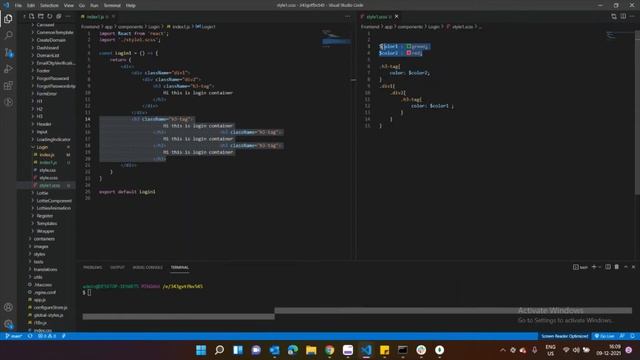Expand the ForgotPassword folder
Image resolution: width=640 pixels, height=360 pixels.
click(x=52, y=78)
